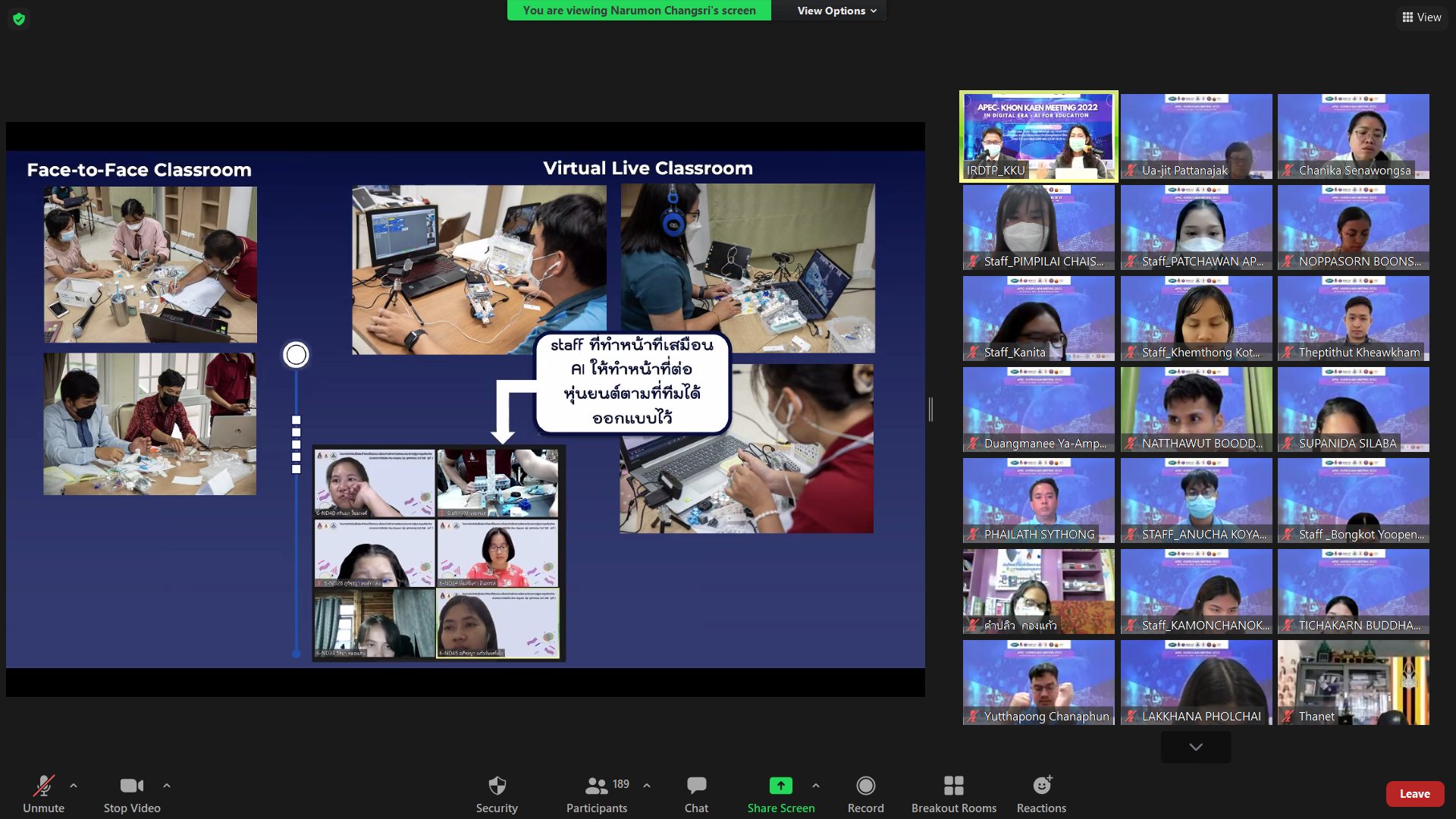1456x819 pixels.
Task: Open the View Options dropdown
Action: pos(836,11)
